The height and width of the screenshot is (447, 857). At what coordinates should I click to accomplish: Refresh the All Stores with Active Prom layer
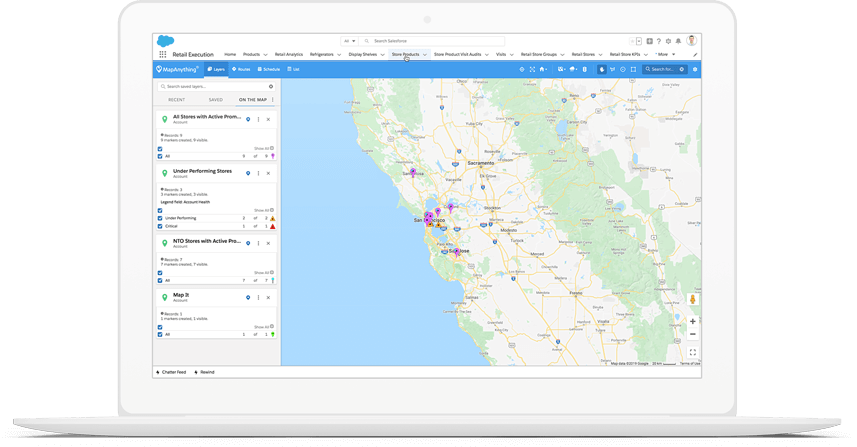point(248,119)
